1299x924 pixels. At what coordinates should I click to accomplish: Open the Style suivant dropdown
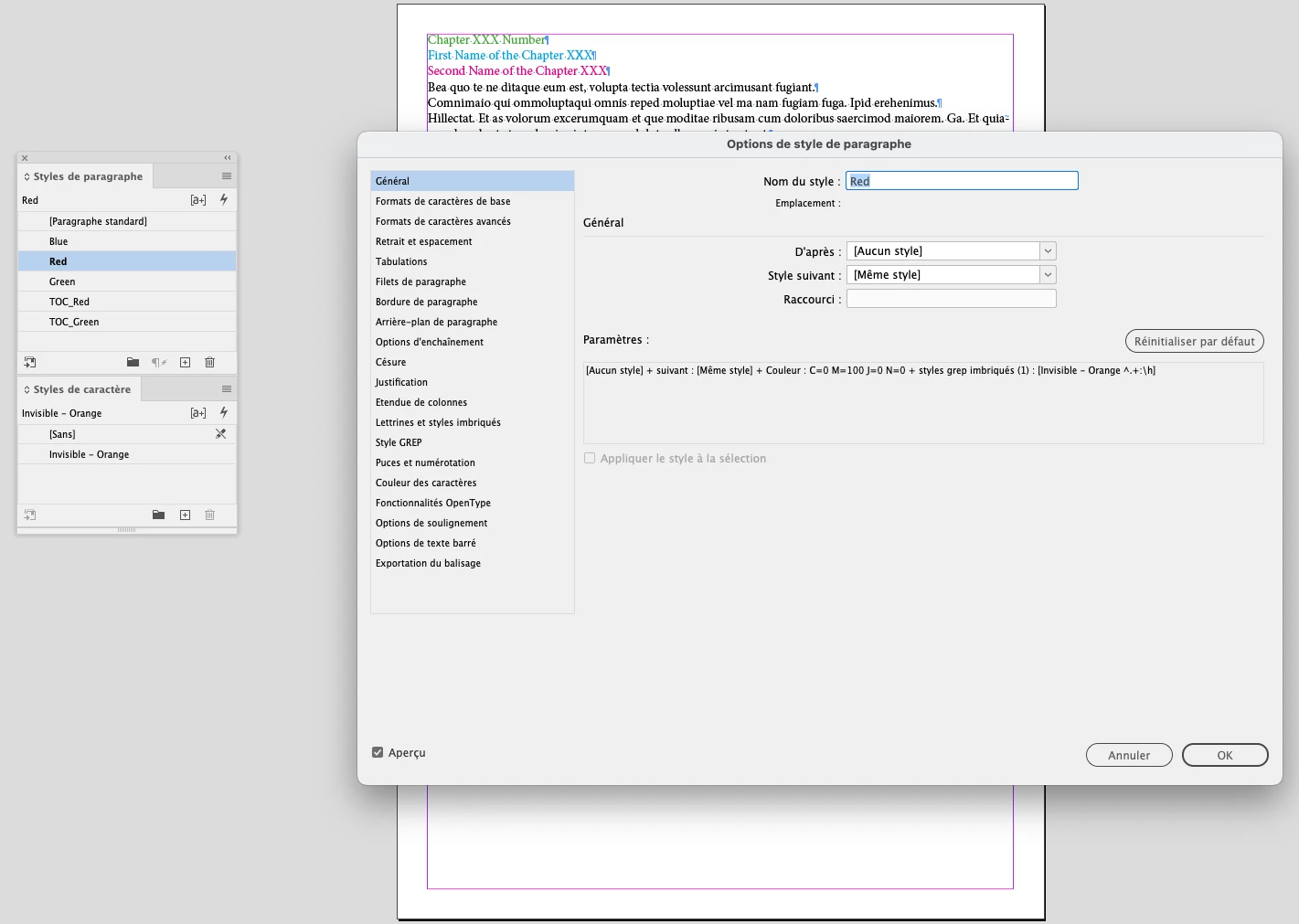(952, 274)
